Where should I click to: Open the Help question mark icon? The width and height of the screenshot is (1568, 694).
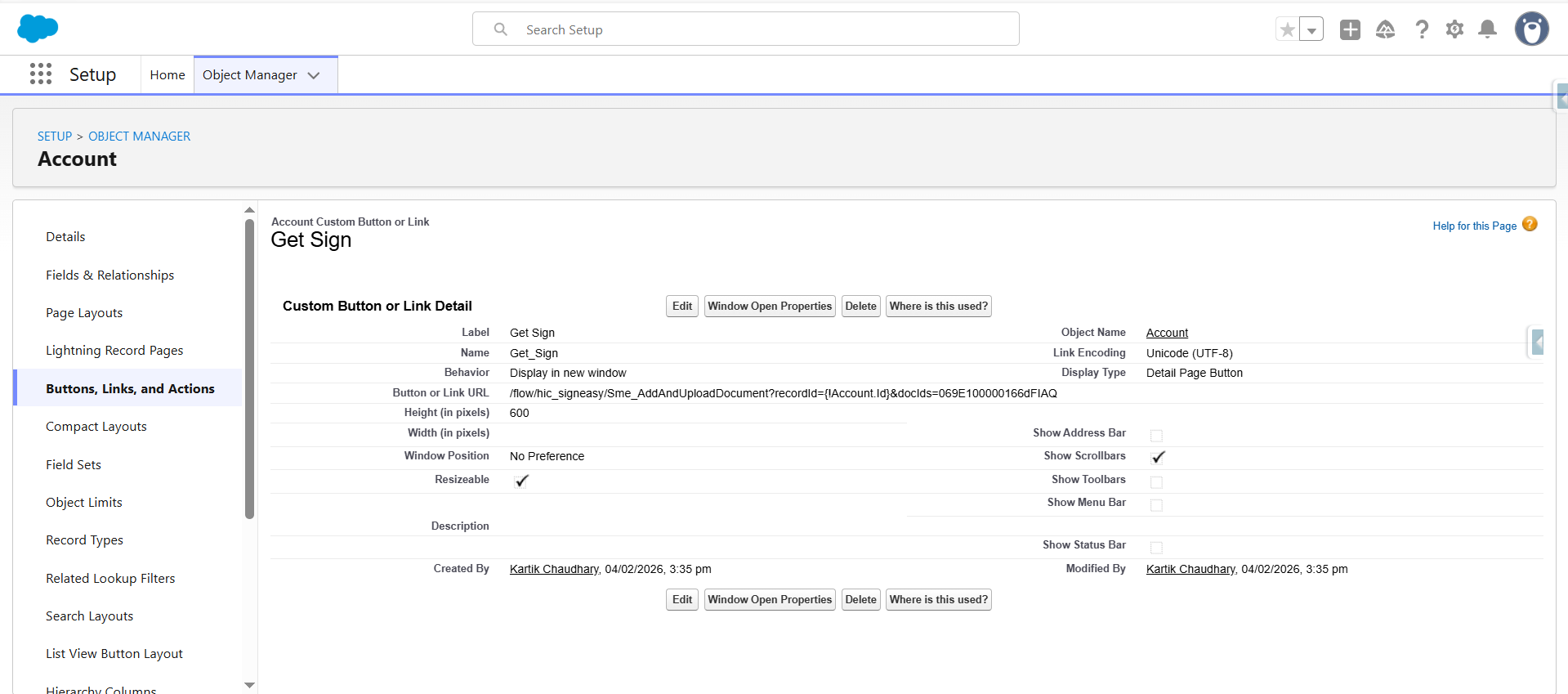coord(1422,30)
